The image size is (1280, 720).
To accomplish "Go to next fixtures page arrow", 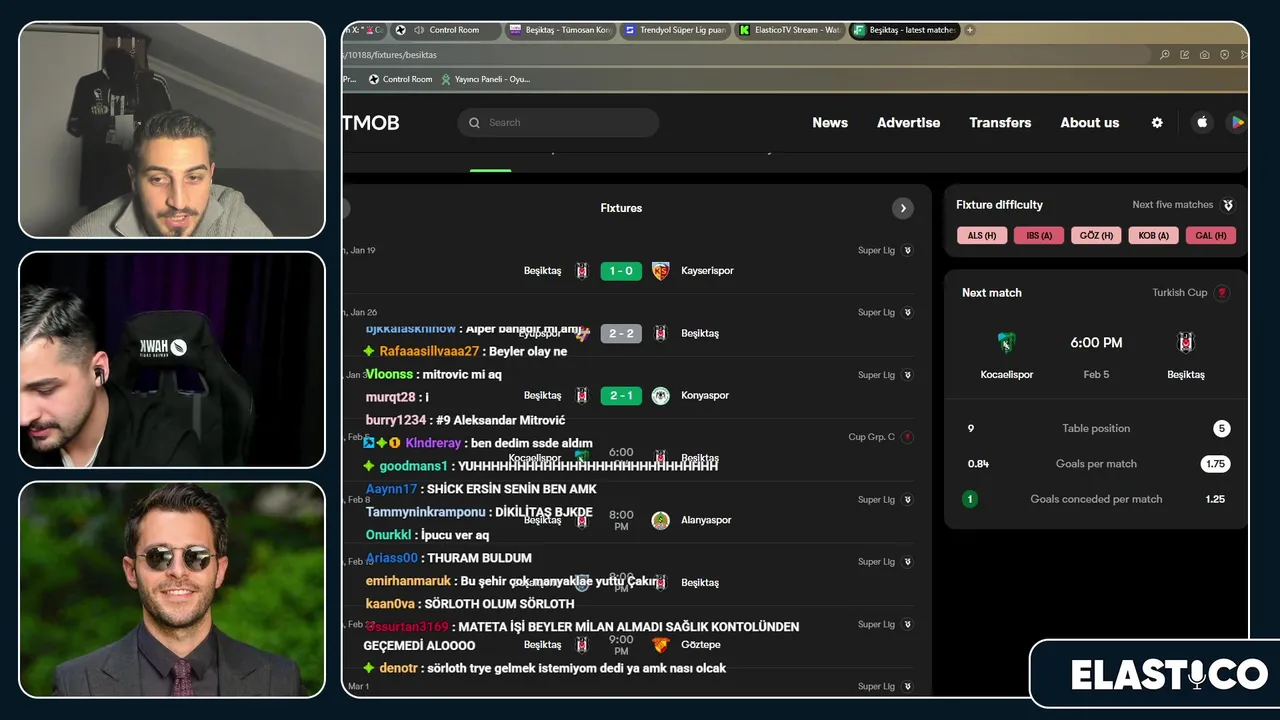I will pyautogui.click(x=903, y=208).
